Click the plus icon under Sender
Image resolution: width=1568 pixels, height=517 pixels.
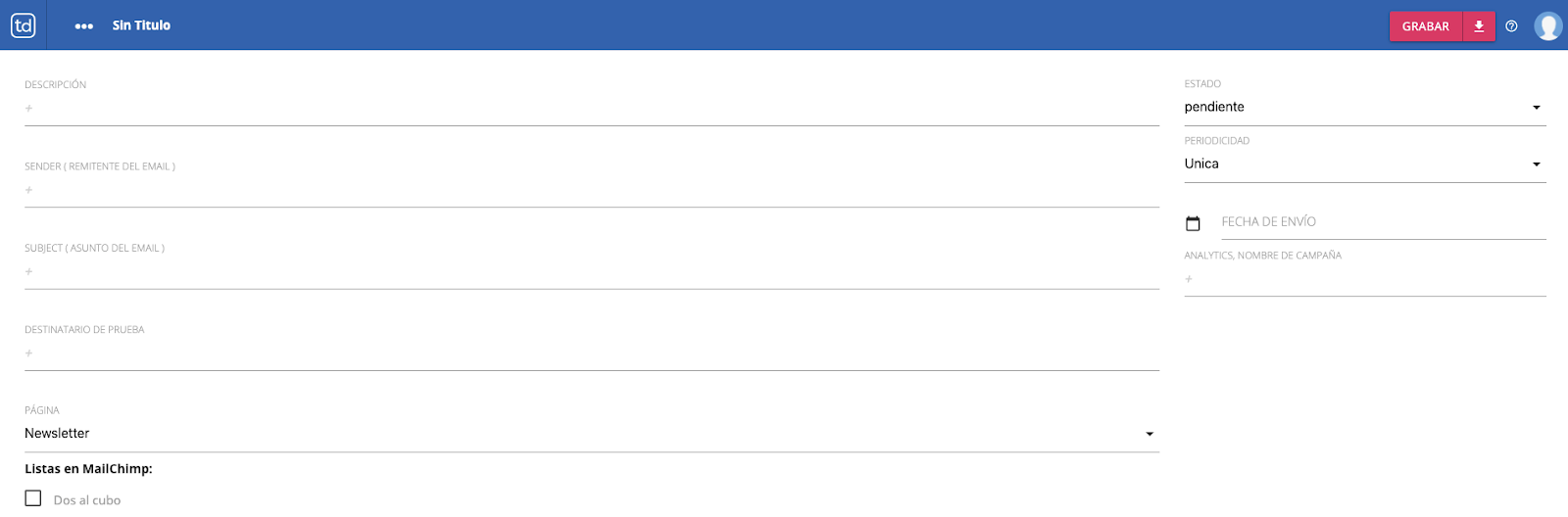(29, 190)
